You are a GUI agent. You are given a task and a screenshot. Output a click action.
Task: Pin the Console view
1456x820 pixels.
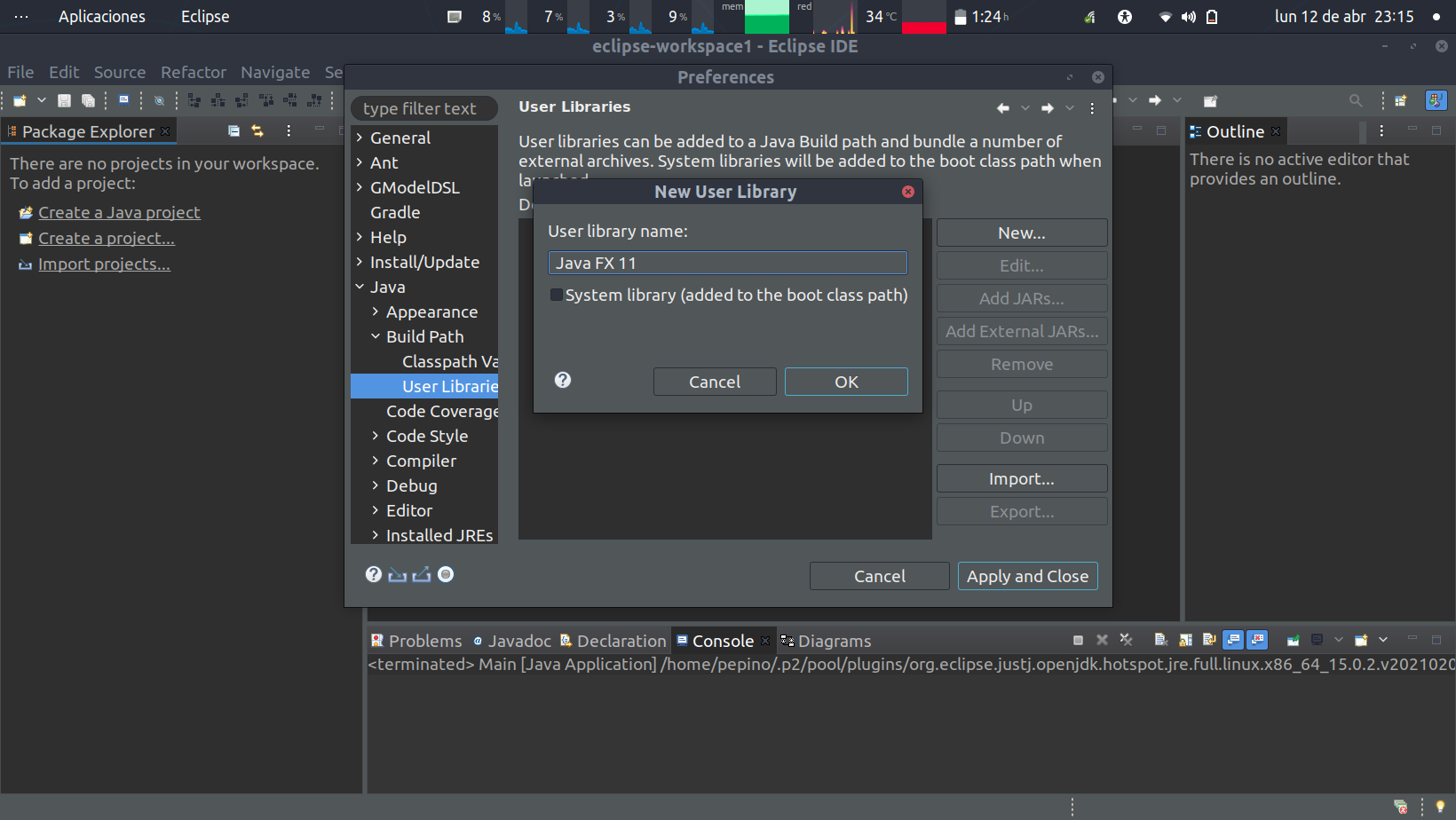1294,640
